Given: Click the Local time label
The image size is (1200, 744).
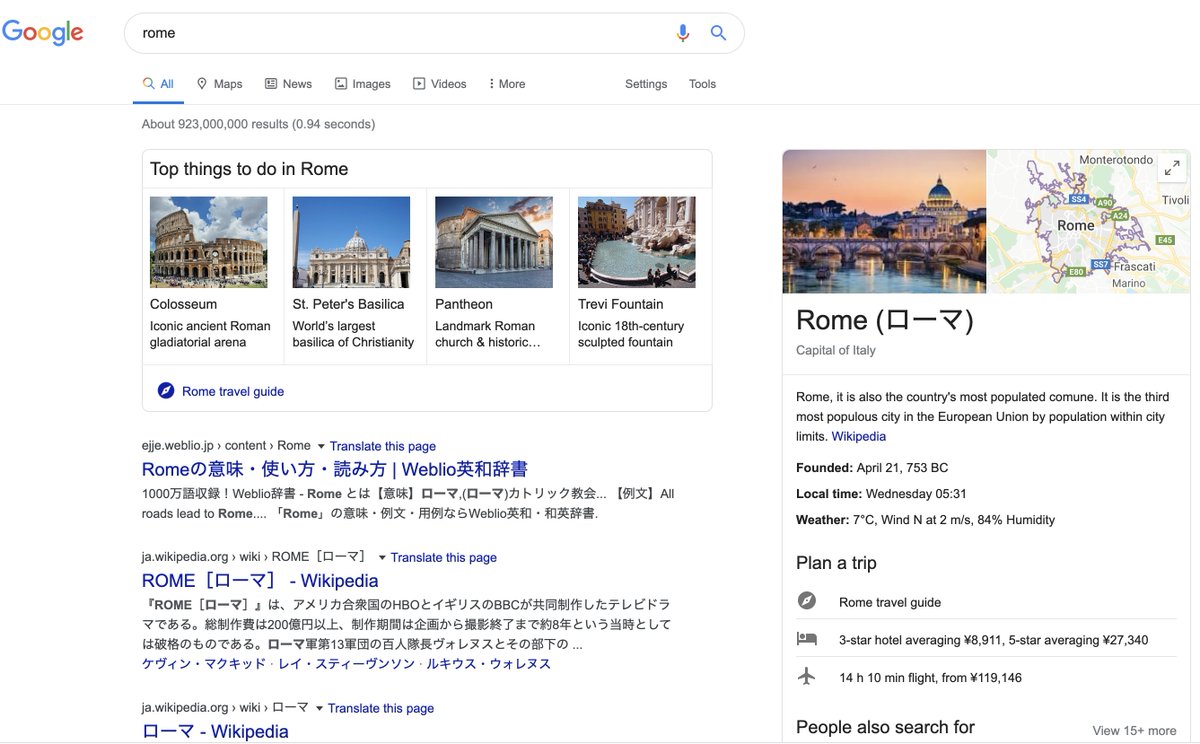Looking at the screenshot, I should (829, 493).
